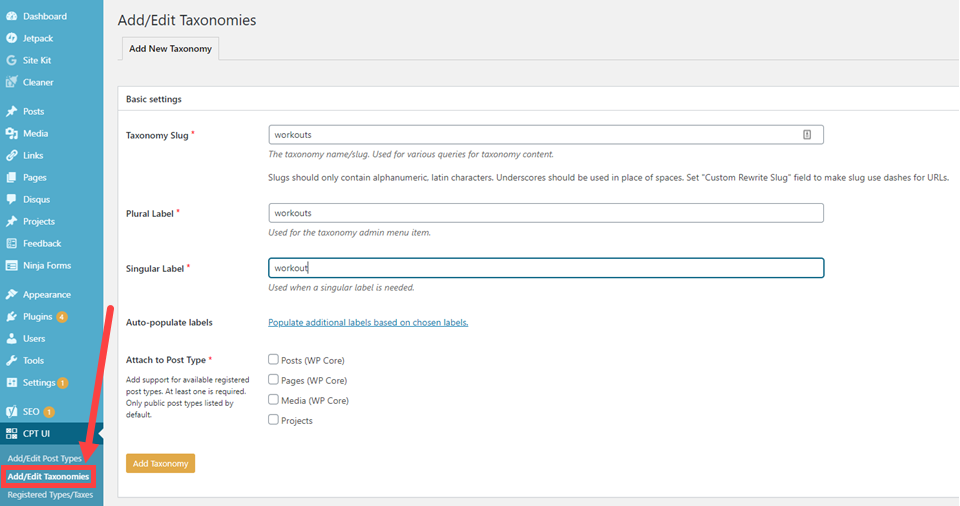Click the Dashboard icon in sidebar
Screen dimensions: 960x506
pyautogui.click(x=11, y=17)
